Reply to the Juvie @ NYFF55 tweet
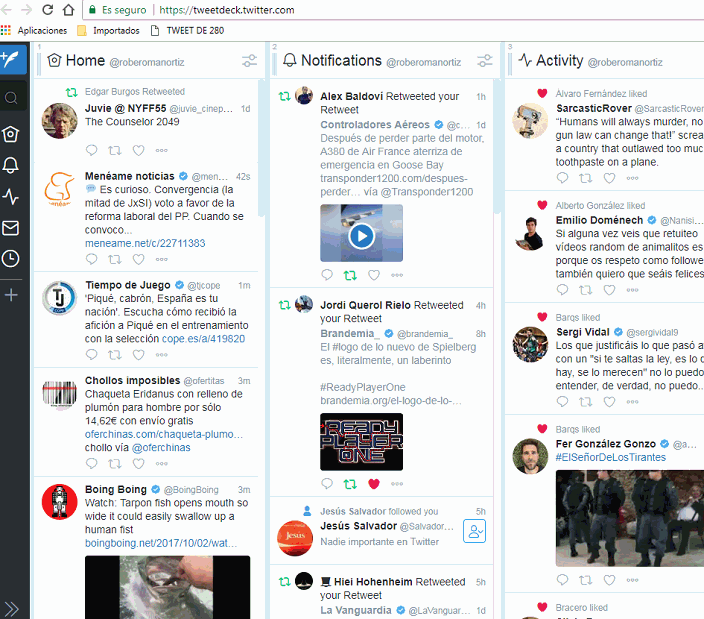The height and width of the screenshot is (619, 704). (92, 150)
